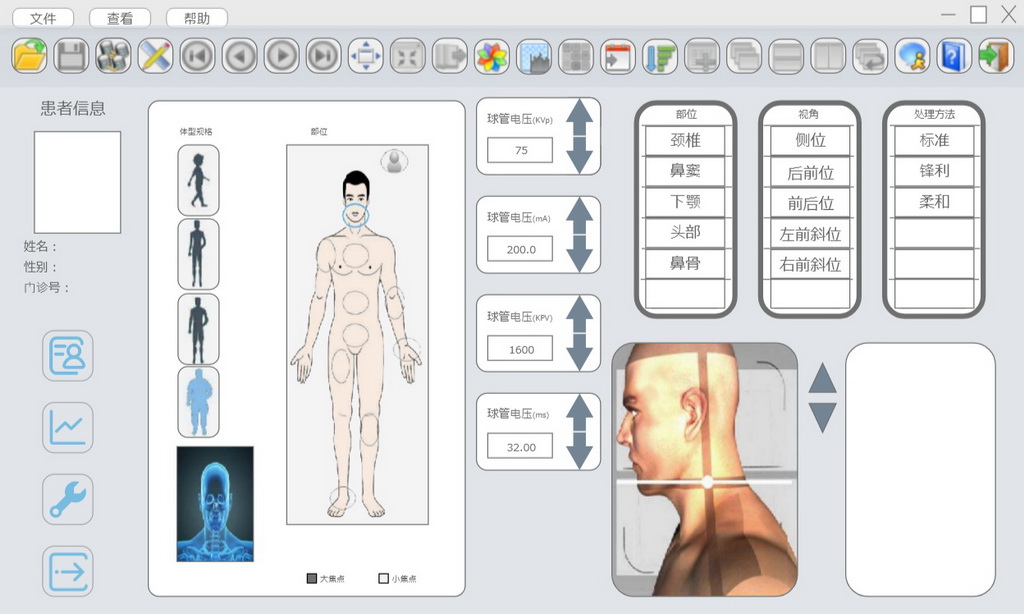
Task: Click the open folder toolbar icon
Action: (29, 55)
